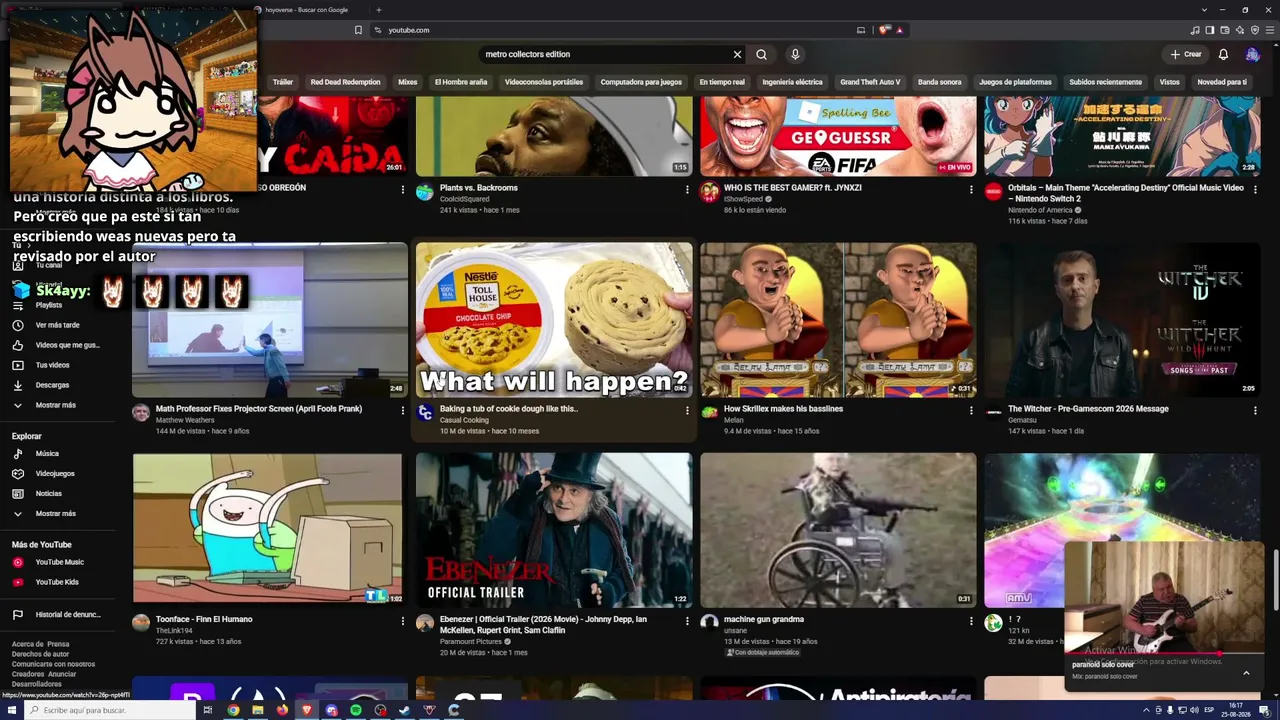Open options menu for Plants vs. Backrooms
The width and height of the screenshot is (1280, 720).
pyautogui.click(x=687, y=189)
